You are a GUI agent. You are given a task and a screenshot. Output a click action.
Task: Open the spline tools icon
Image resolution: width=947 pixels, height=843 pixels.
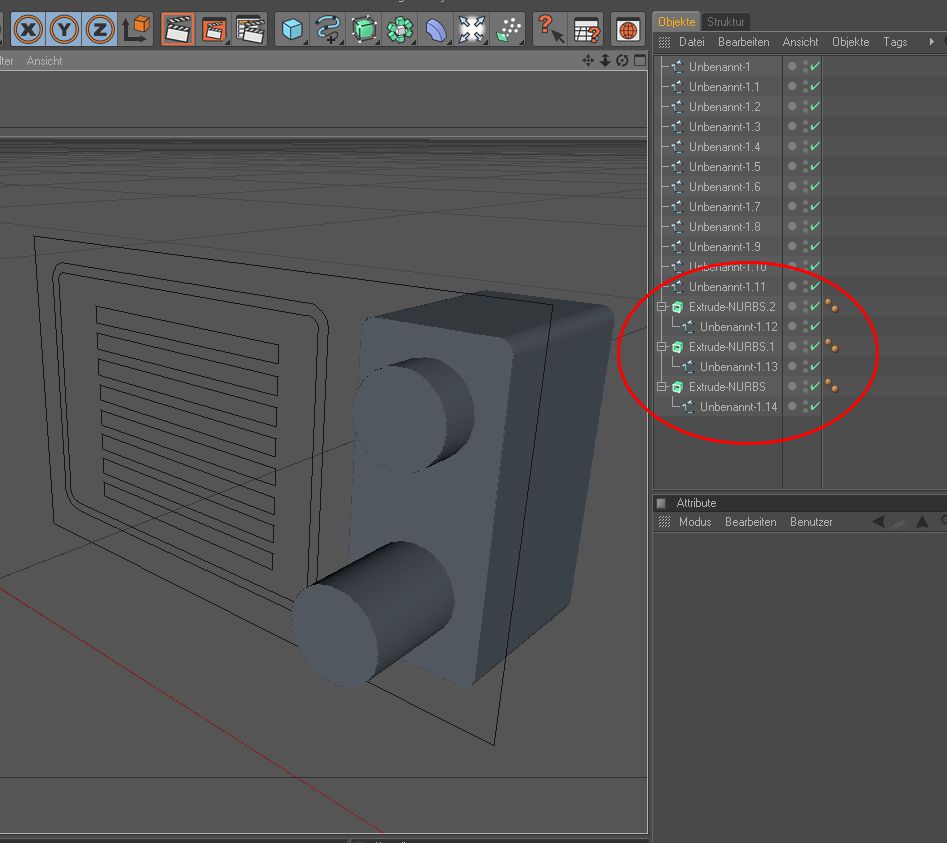pyautogui.click(x=327, y=30)
